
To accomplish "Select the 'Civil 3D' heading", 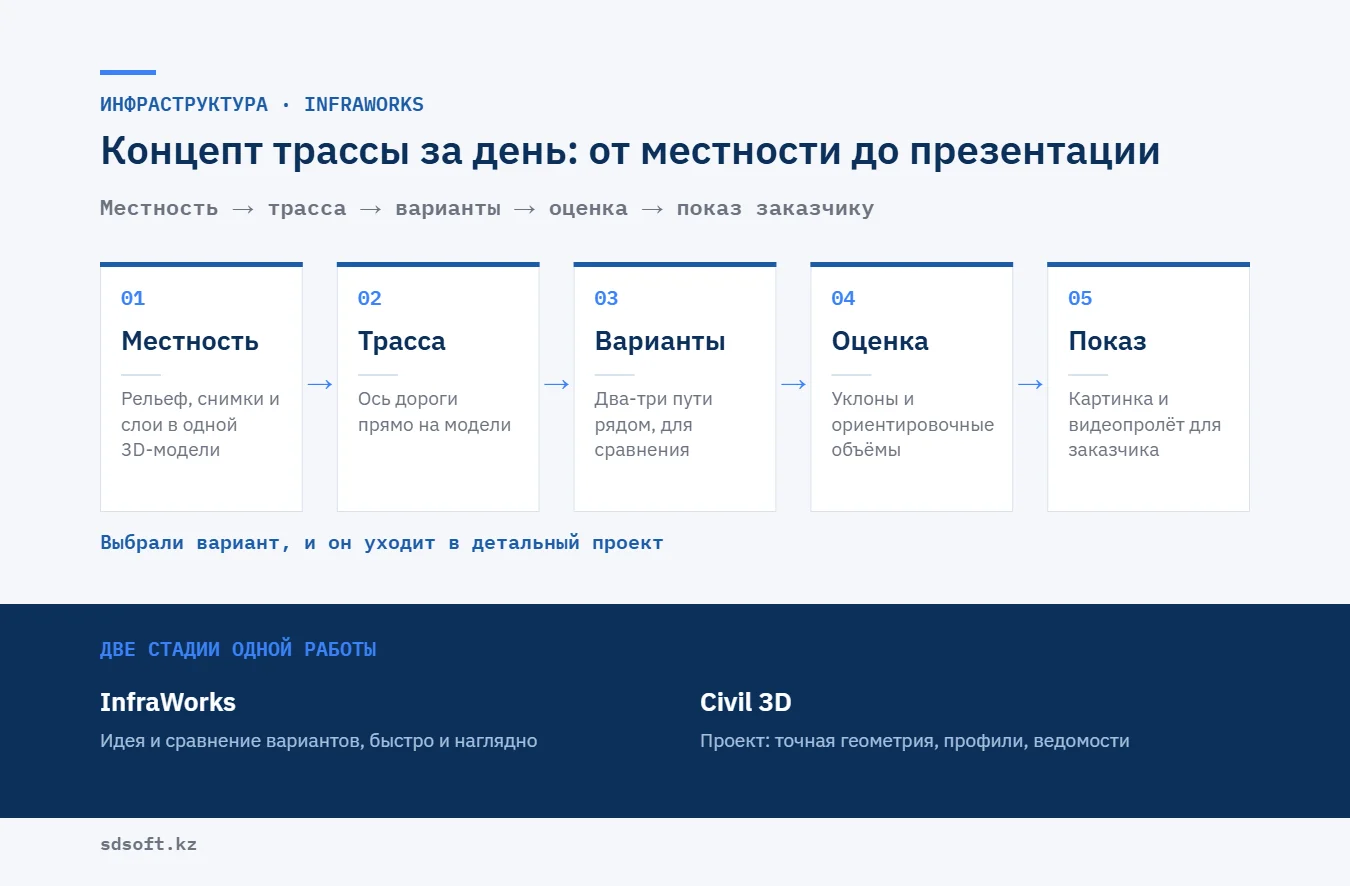I will pos(746,702).
